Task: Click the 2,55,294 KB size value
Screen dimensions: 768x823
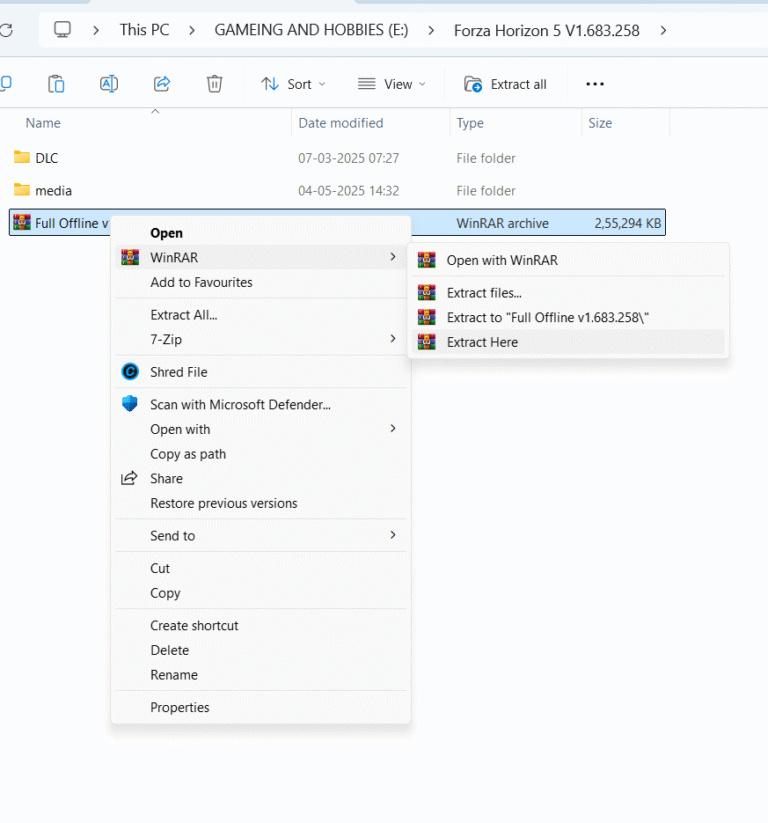Action: pyautogui.click(x=627, y=223)
